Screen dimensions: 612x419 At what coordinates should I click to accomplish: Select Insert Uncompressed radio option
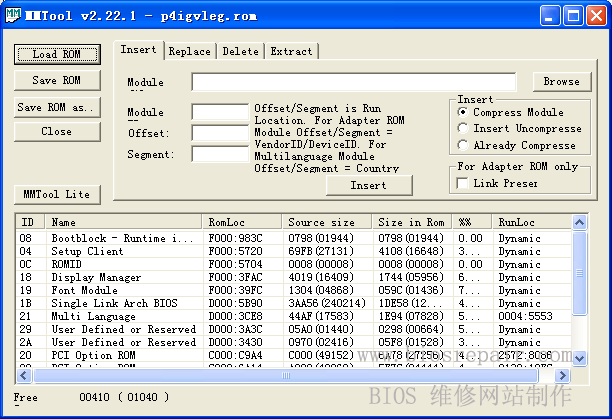tap(519, 128)
